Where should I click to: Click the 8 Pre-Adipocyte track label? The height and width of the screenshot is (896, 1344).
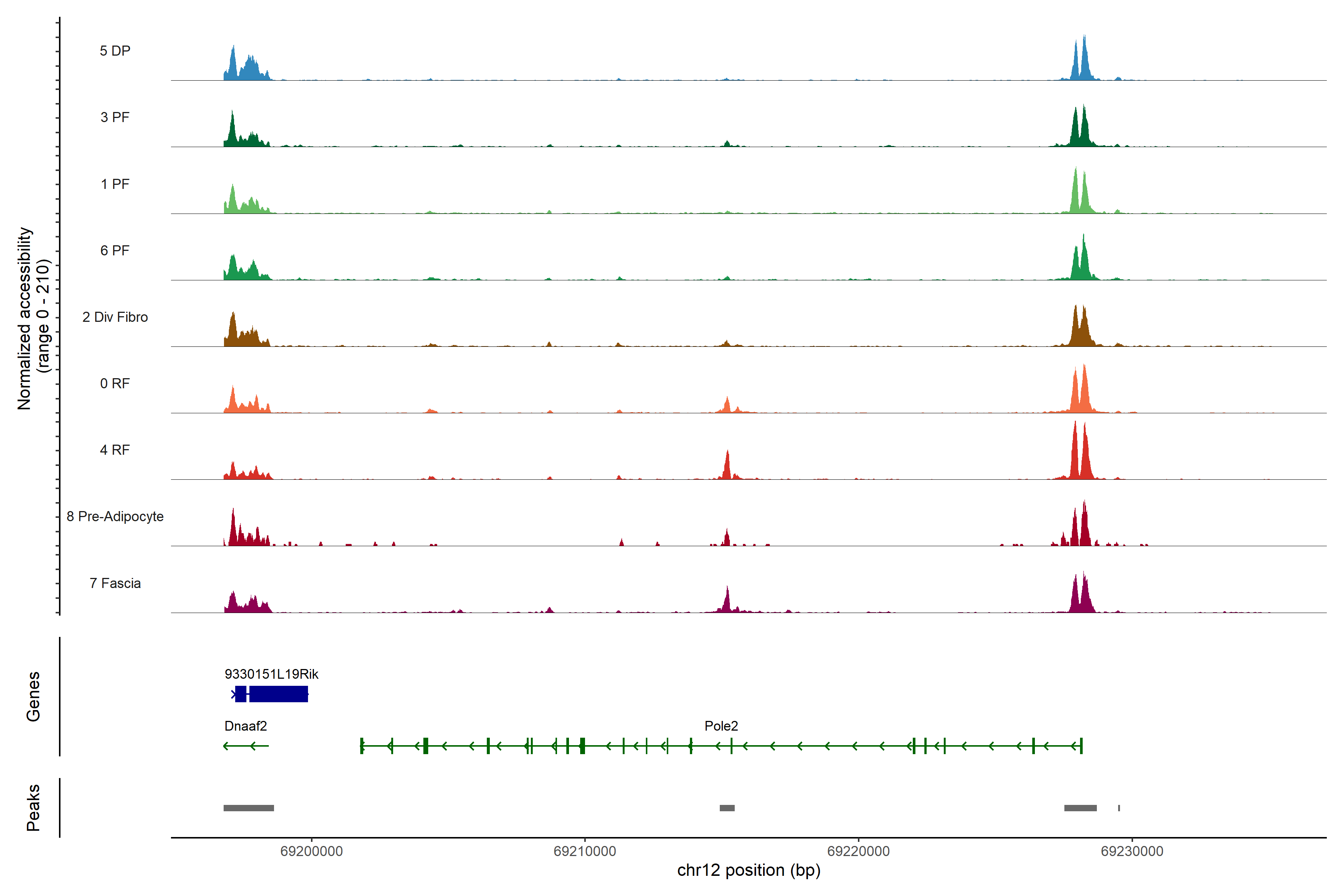(115, 517)
